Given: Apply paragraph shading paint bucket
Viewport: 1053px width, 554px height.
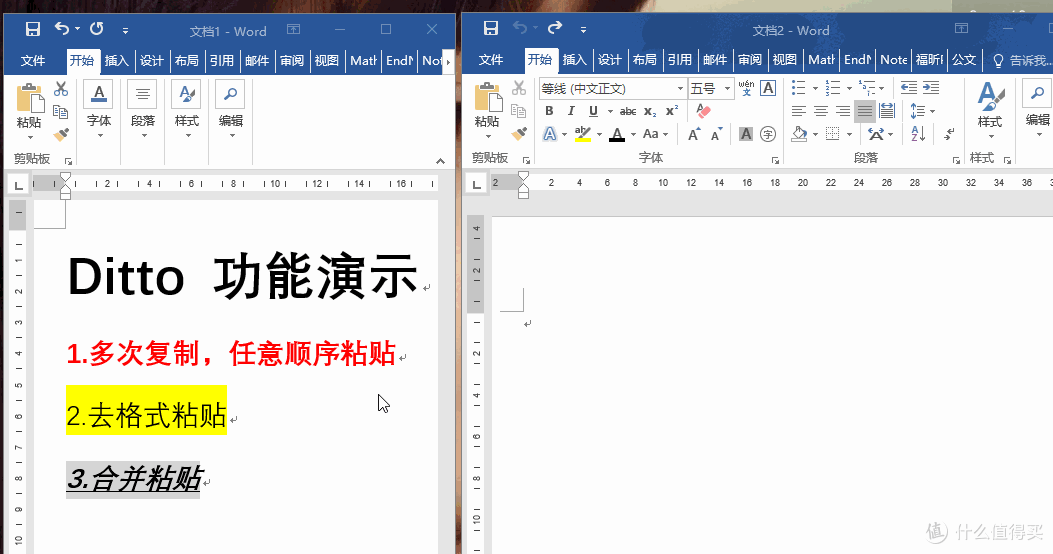Looking at the screenshot, I should pos(799,134).
